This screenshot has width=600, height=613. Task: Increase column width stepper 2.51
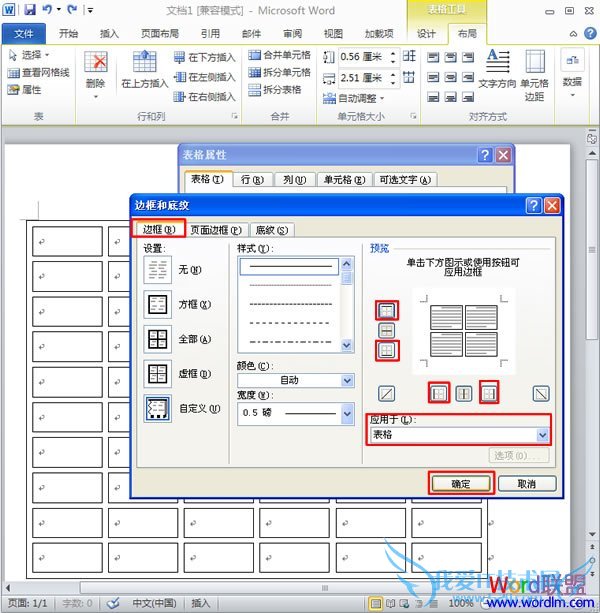pos(393,74)
